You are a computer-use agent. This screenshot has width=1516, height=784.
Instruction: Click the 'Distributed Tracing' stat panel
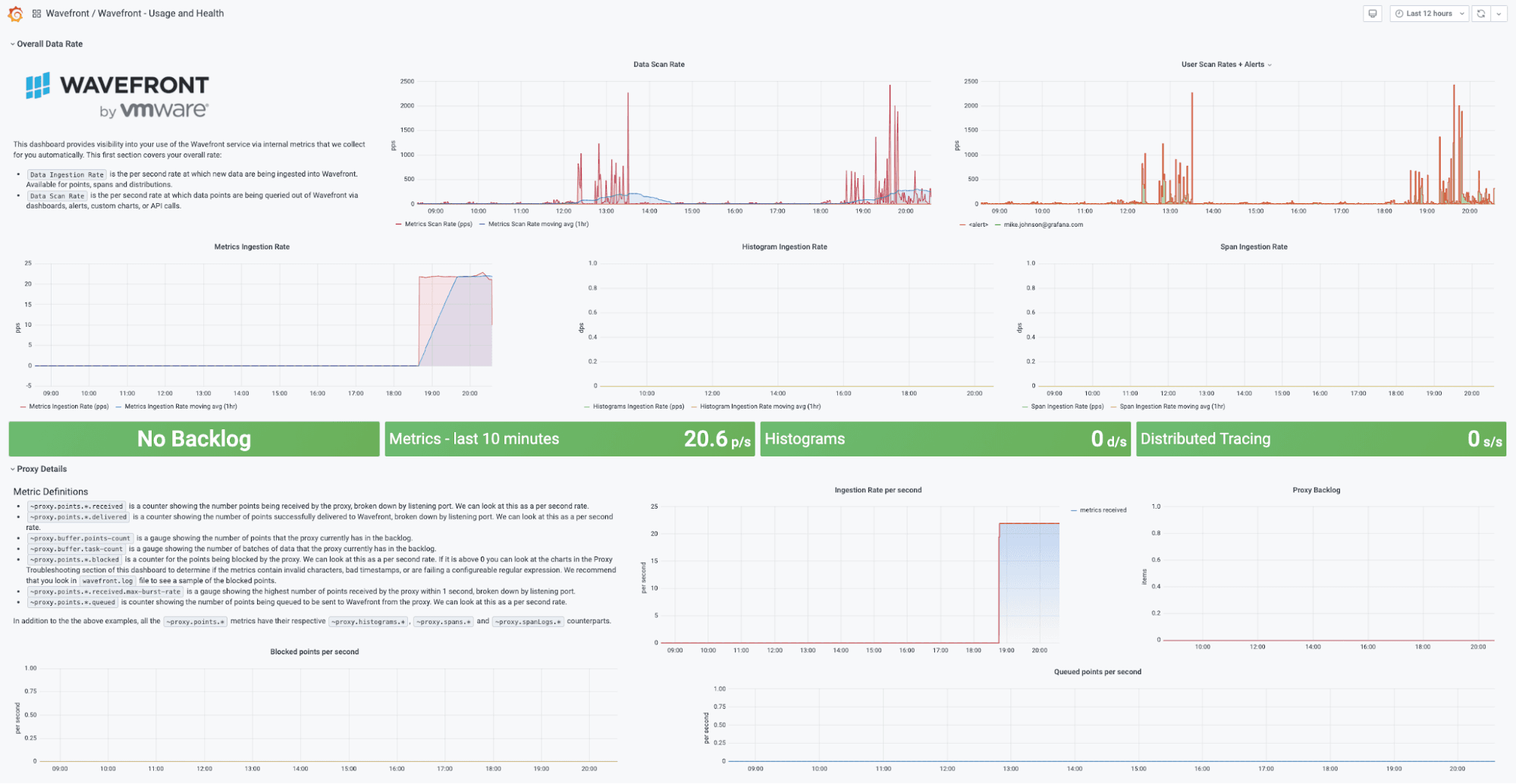1321,440
